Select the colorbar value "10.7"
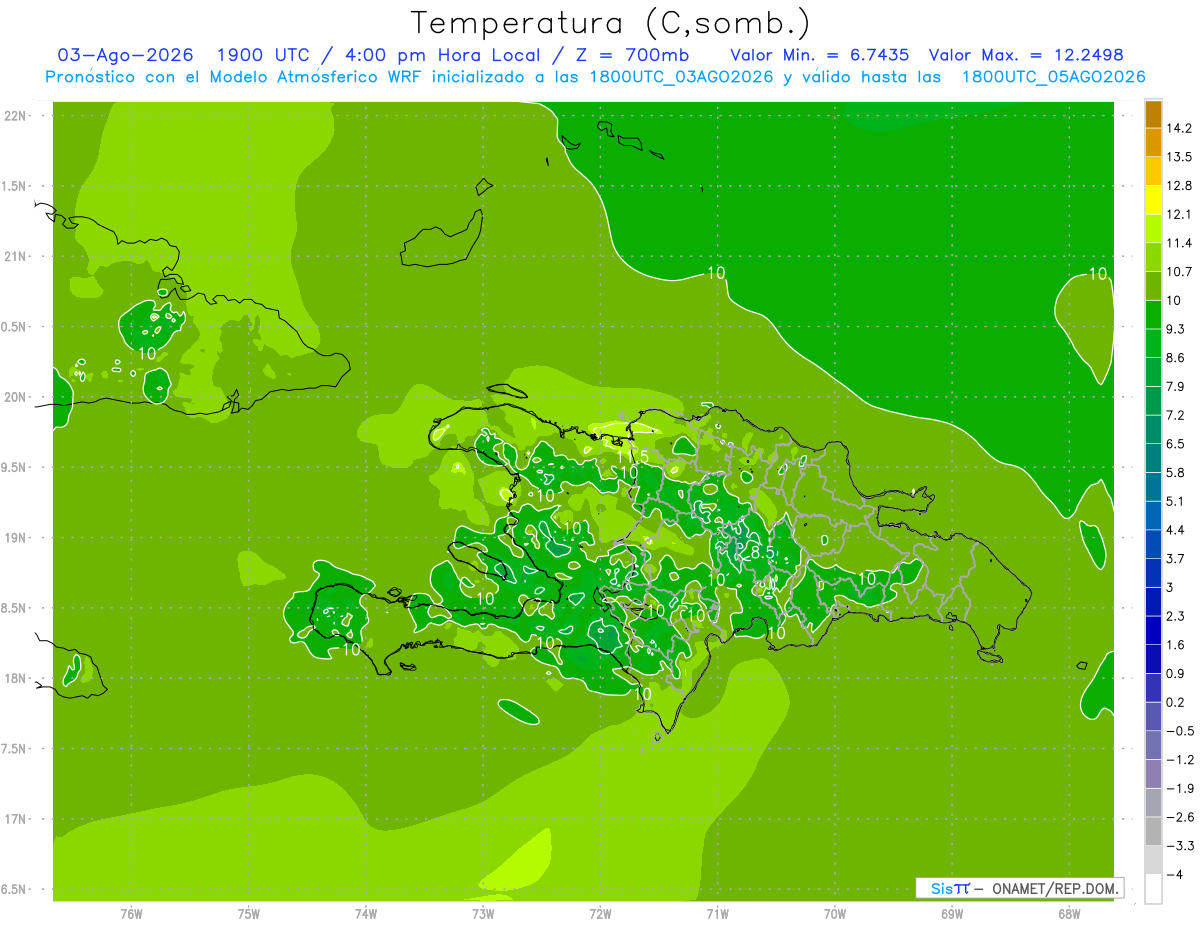 (x=1179, y=272)
